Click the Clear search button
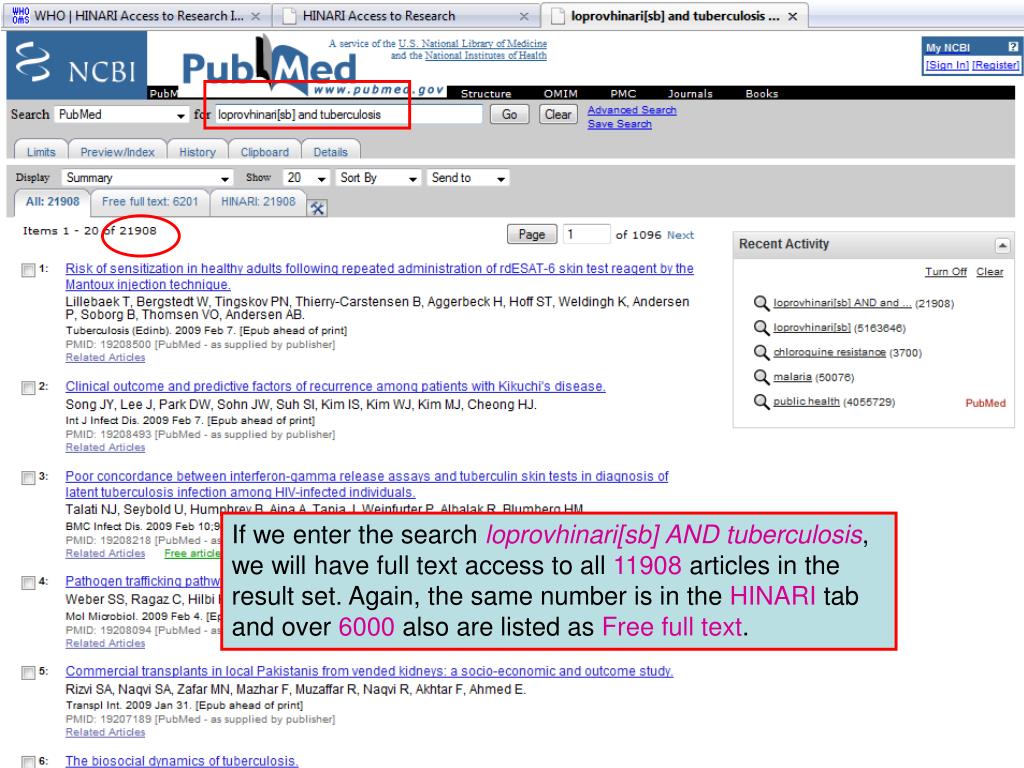 coord(558,114)
